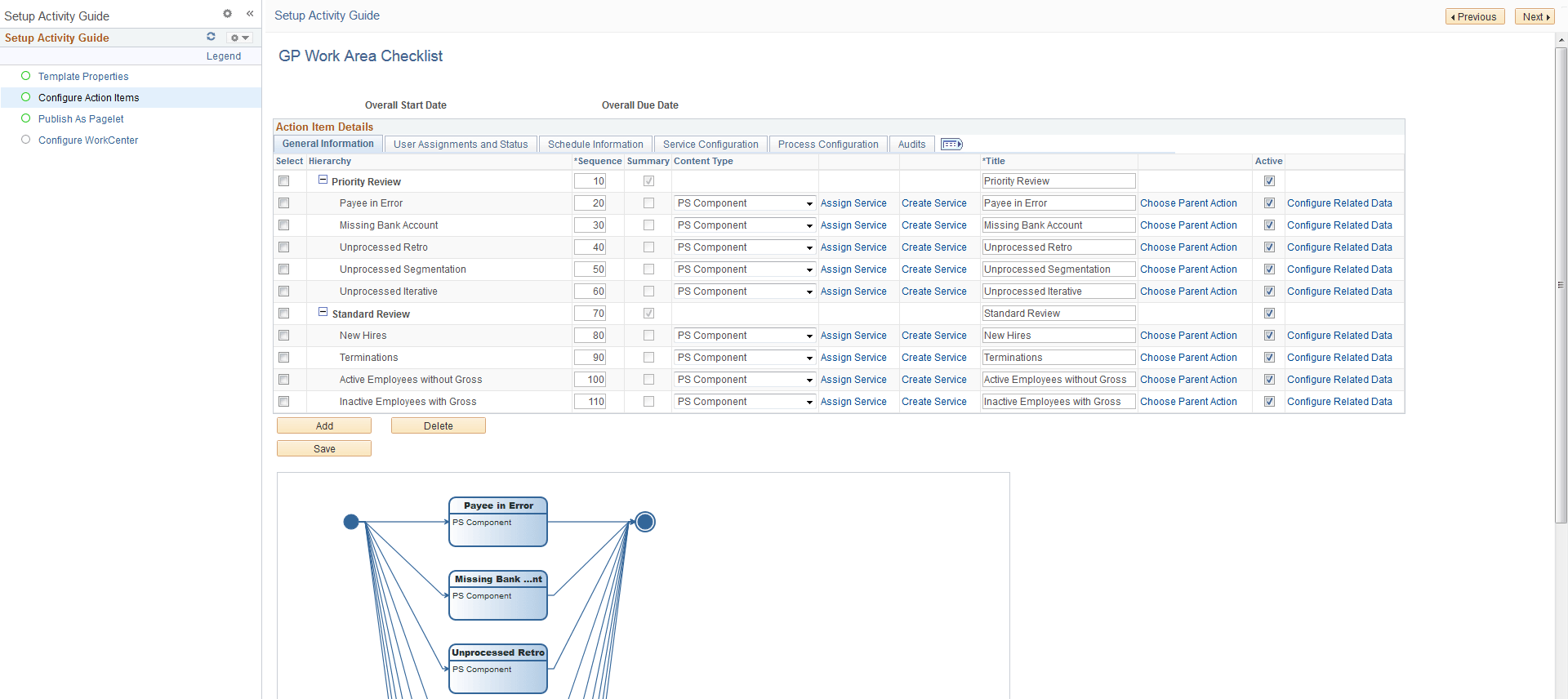The width and height of the screenshot is (1568, 699).
Task: Click Create Service for Unprocessed Segmentation
Action: [934, 269]
